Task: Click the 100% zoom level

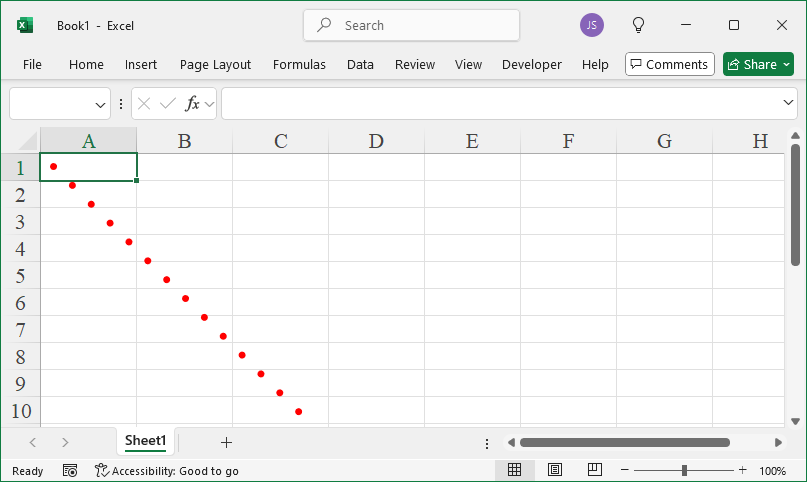Action: (772, 471)
